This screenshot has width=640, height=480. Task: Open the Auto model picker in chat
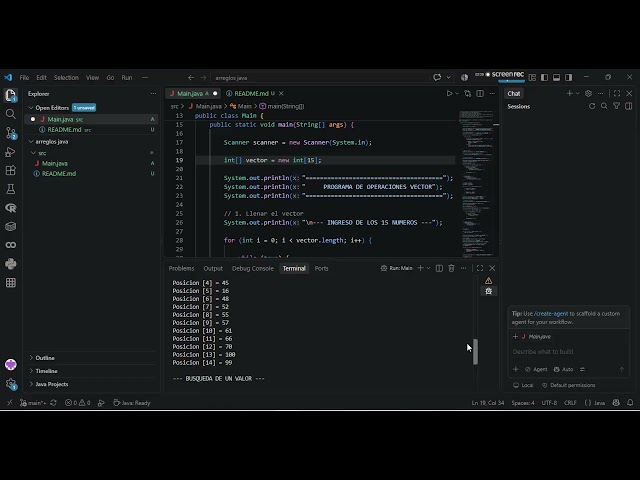tap(564, 369)
